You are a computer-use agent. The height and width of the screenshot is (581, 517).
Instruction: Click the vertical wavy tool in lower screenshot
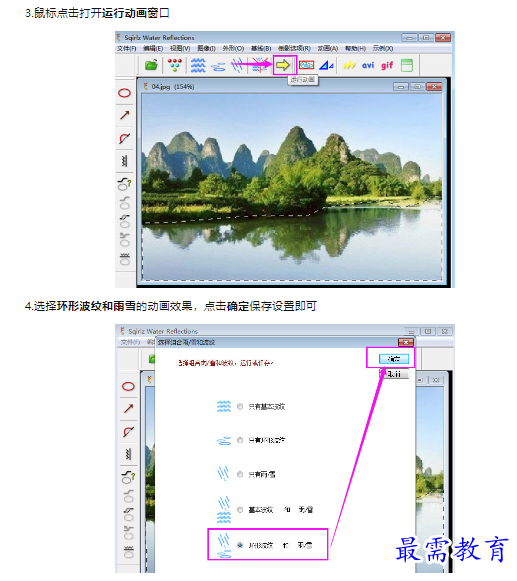coord(129,454)
